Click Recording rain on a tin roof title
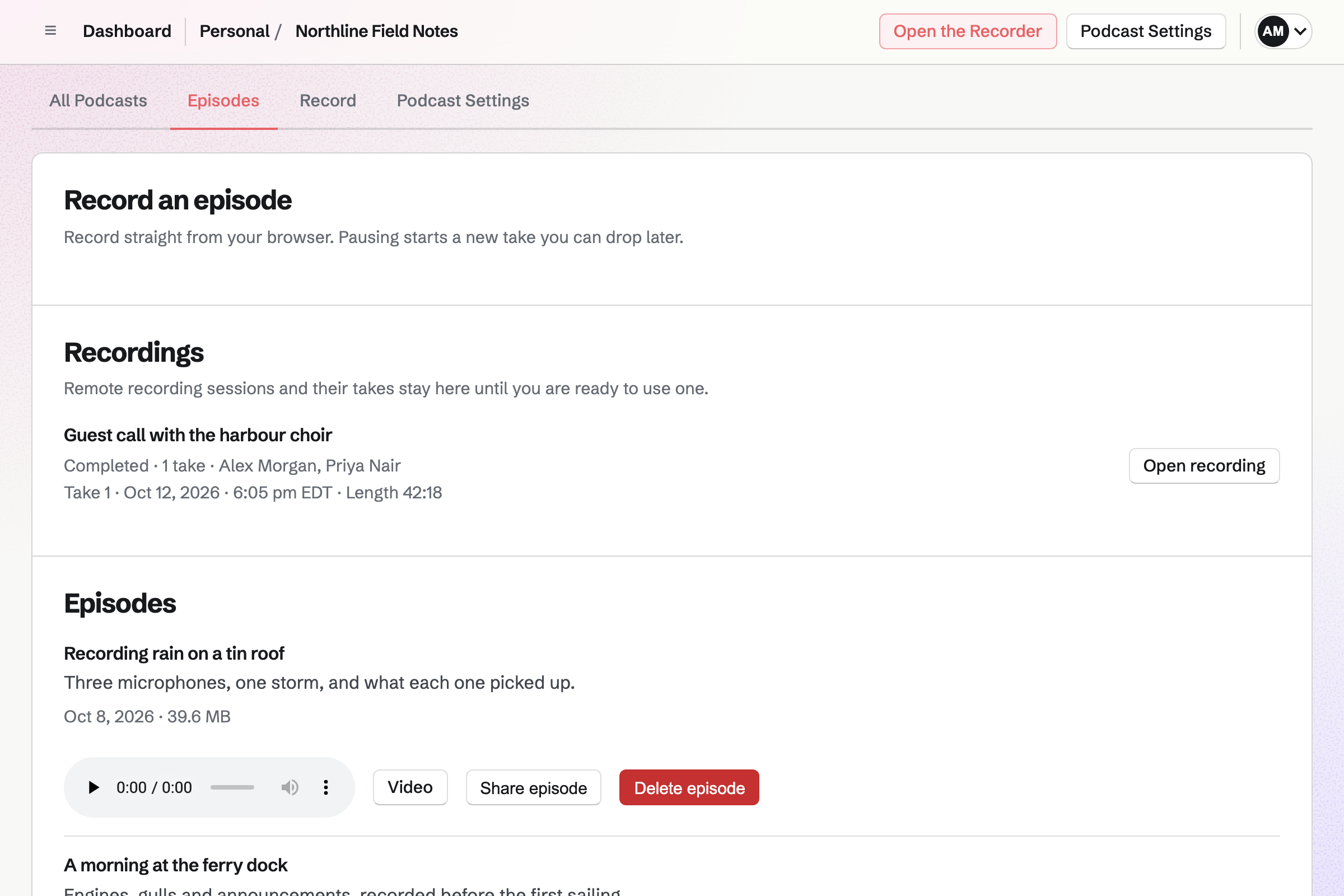Screen dimensions: 1344x896 tap(174, 653)
